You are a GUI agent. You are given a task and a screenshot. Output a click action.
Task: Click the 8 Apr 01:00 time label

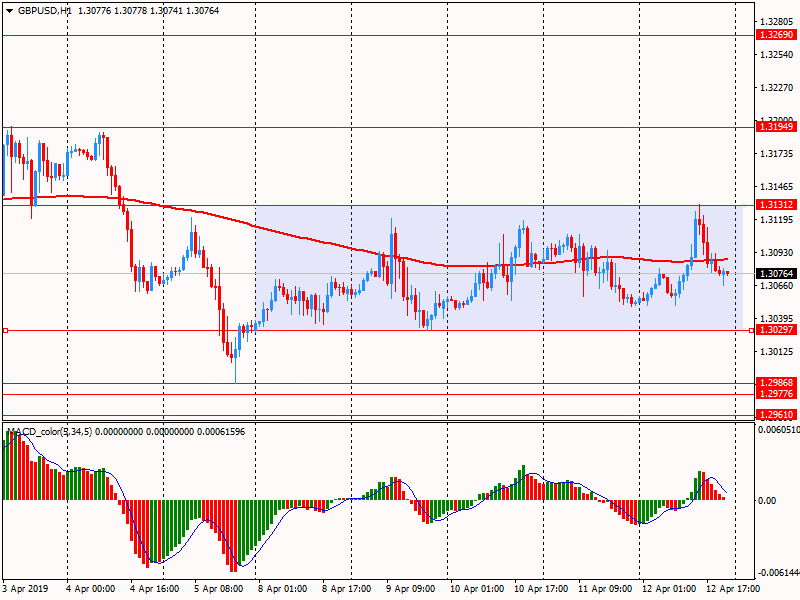point(282,589)
